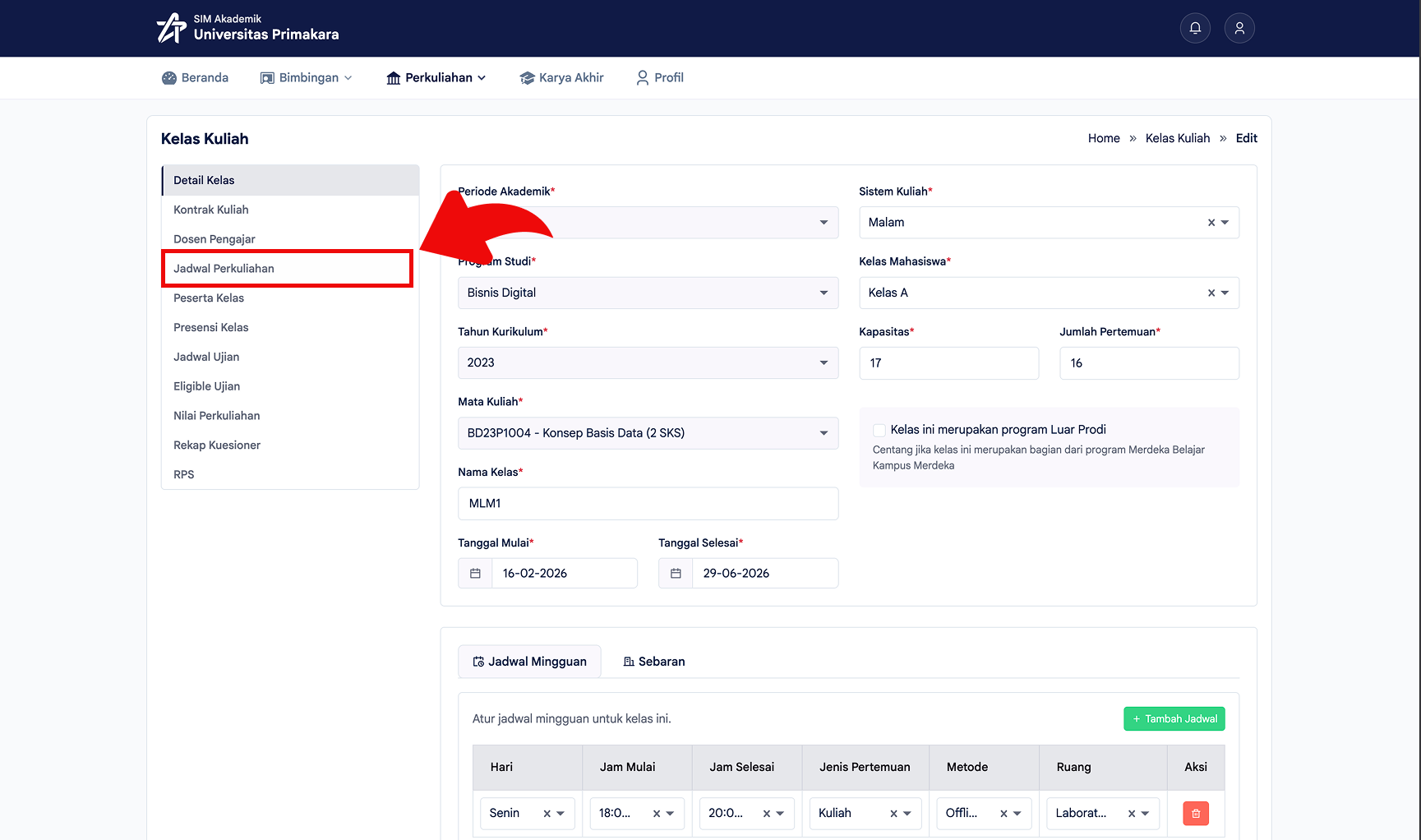1421x840 pixels.
Task: Clear the Jam Mulai 18:0 value
Action: pyautogui.click(x=657, y=814)
